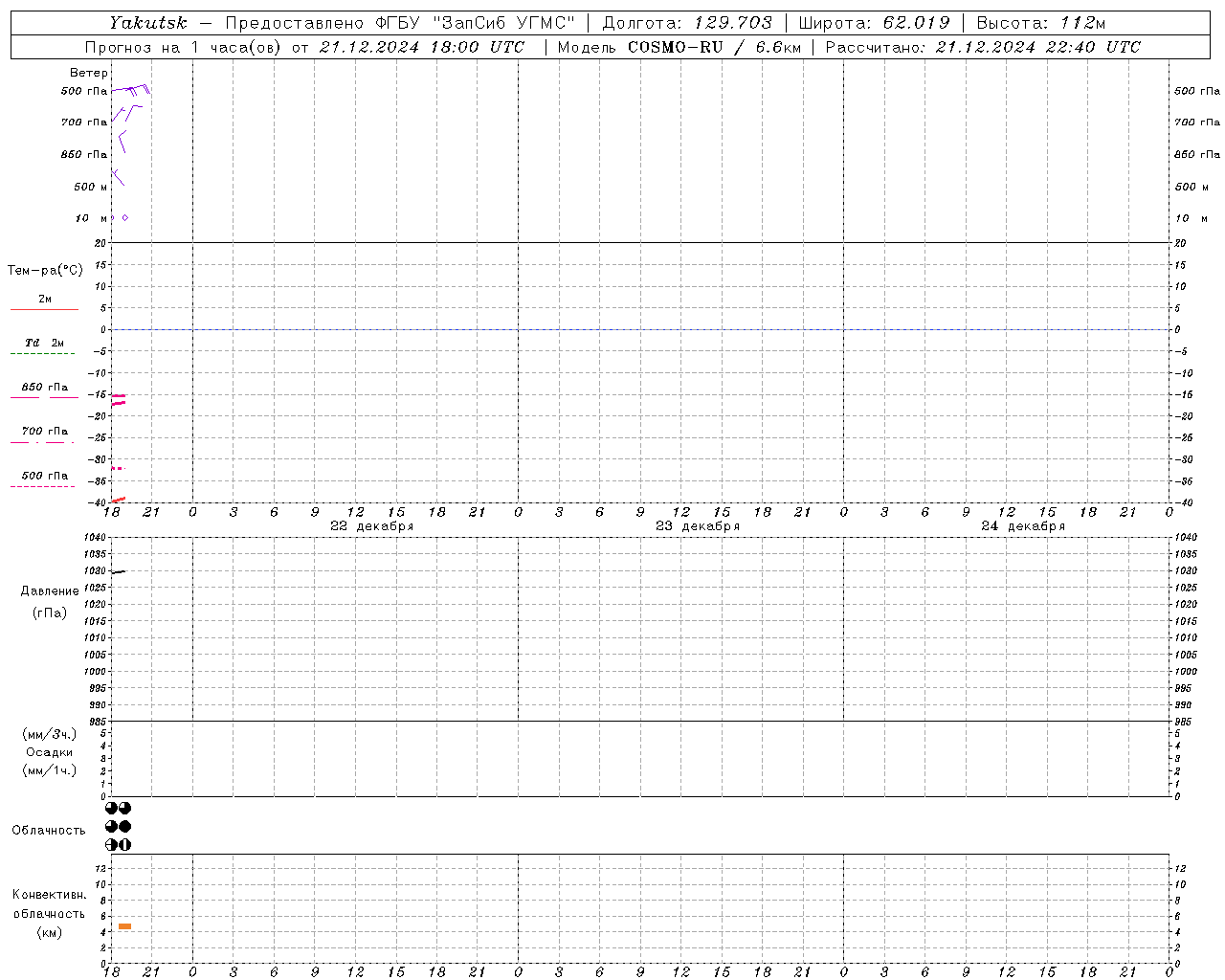Select the 'Предоставлено ФГБУ "ЗапСиб УГМС"' text
The height and width of the screenshot is (980, 1225).
(400, 23)
